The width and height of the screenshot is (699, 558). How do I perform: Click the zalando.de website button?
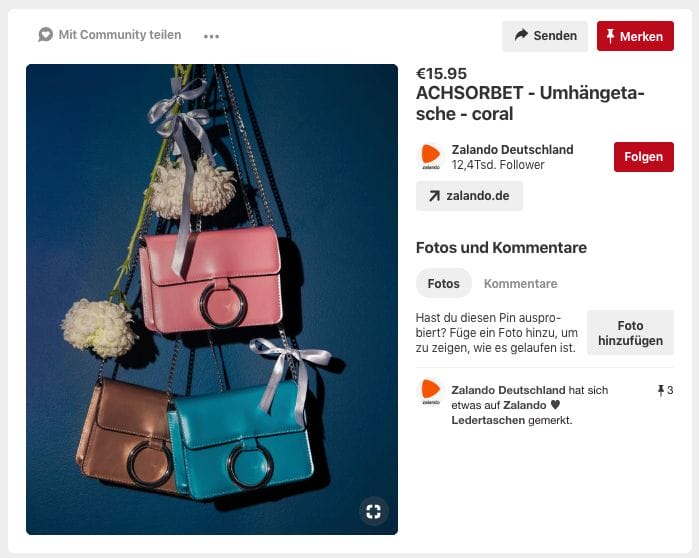469,196
